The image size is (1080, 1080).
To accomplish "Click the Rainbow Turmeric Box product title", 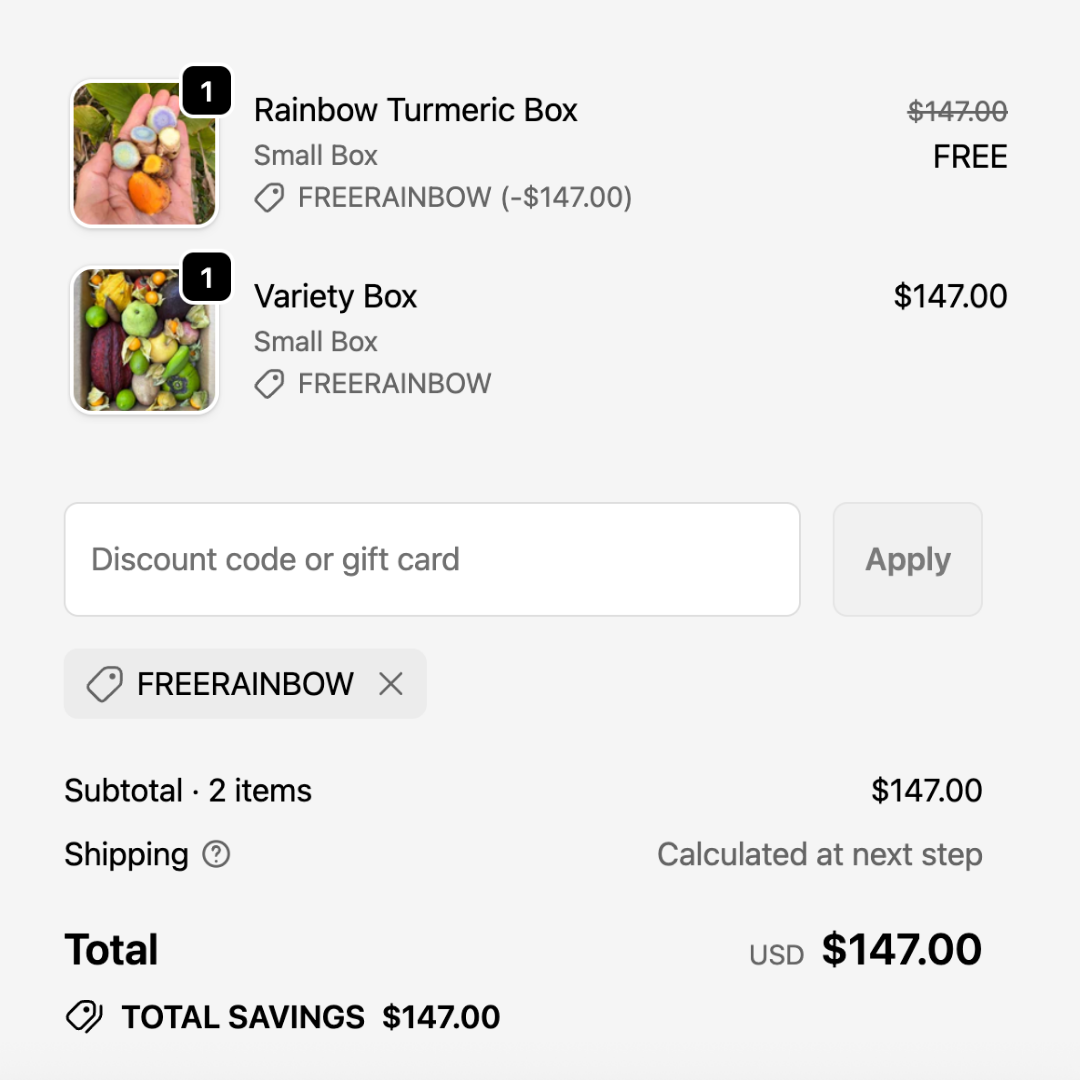I will [x=416, y=110].
